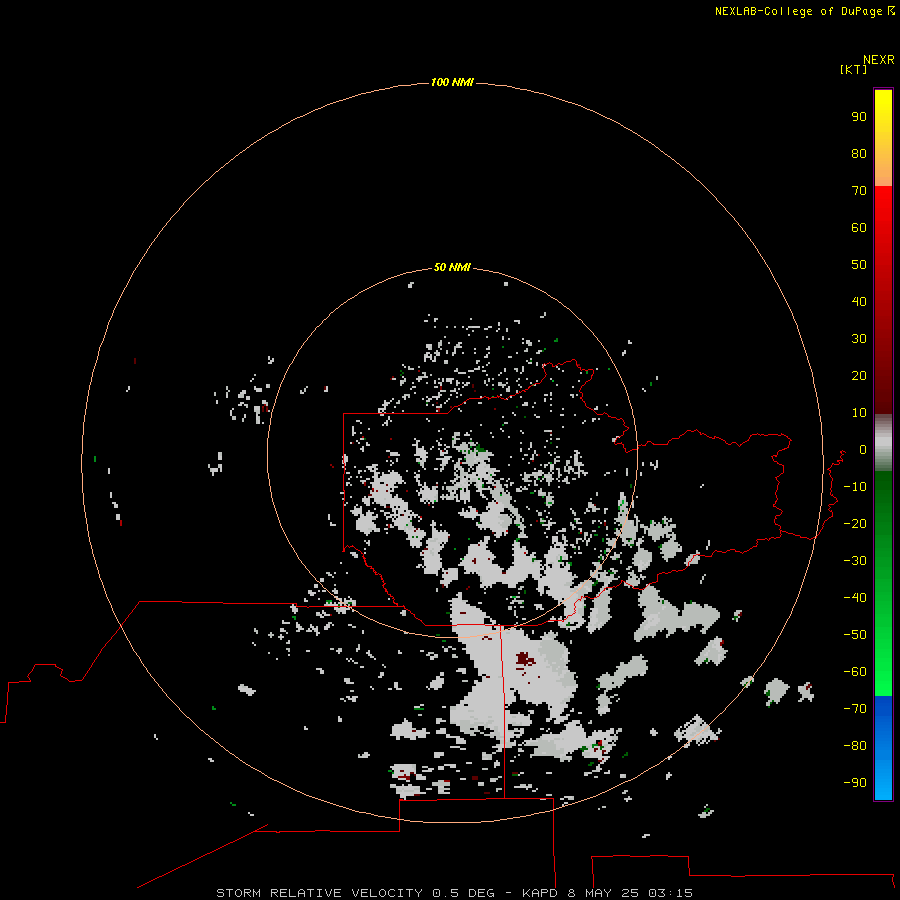
Task: Click the -30 tick label on scale
Action: [x=855, y=561]
